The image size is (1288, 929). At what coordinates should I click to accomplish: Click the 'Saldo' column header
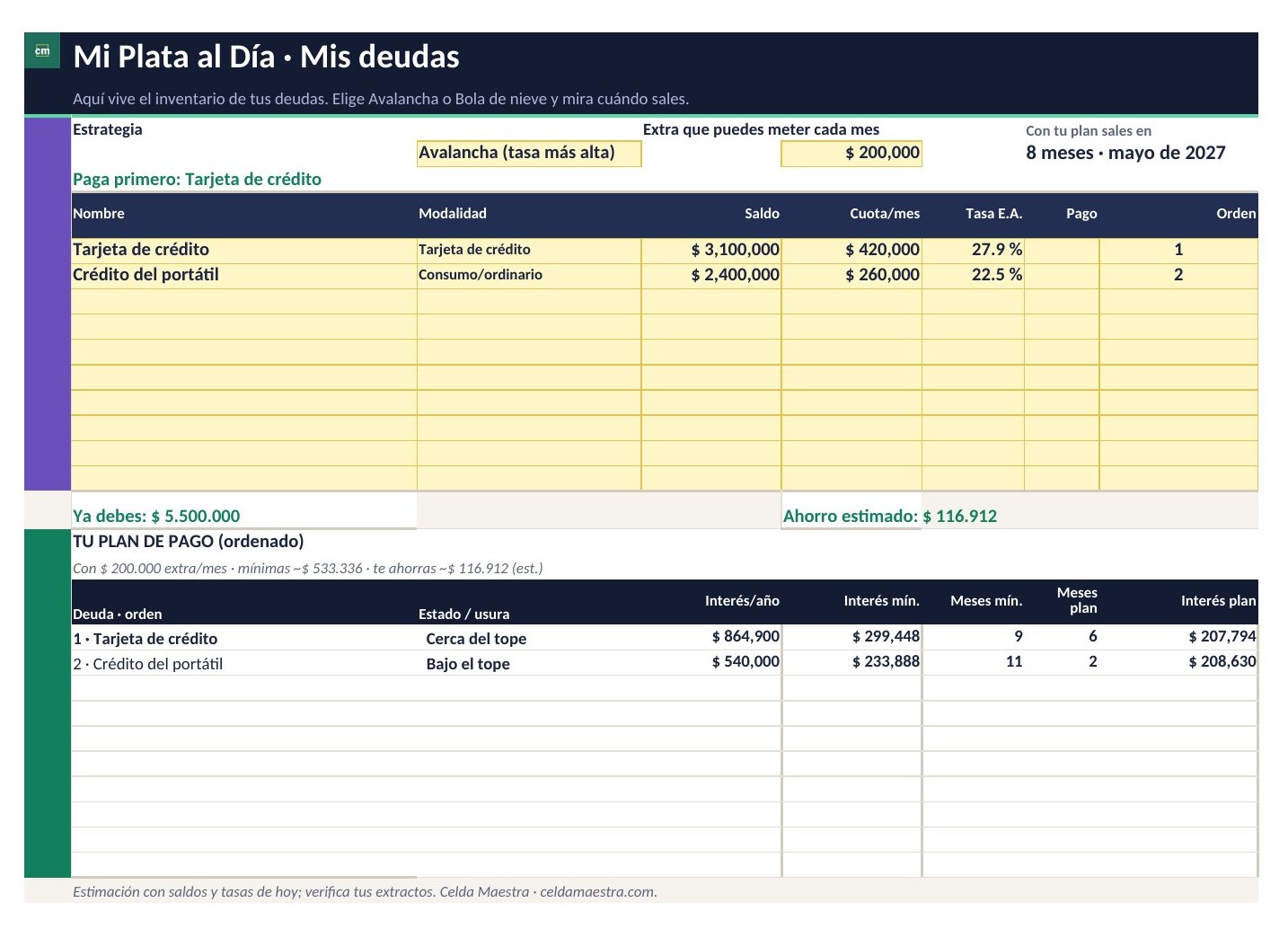tap(762, 213)
